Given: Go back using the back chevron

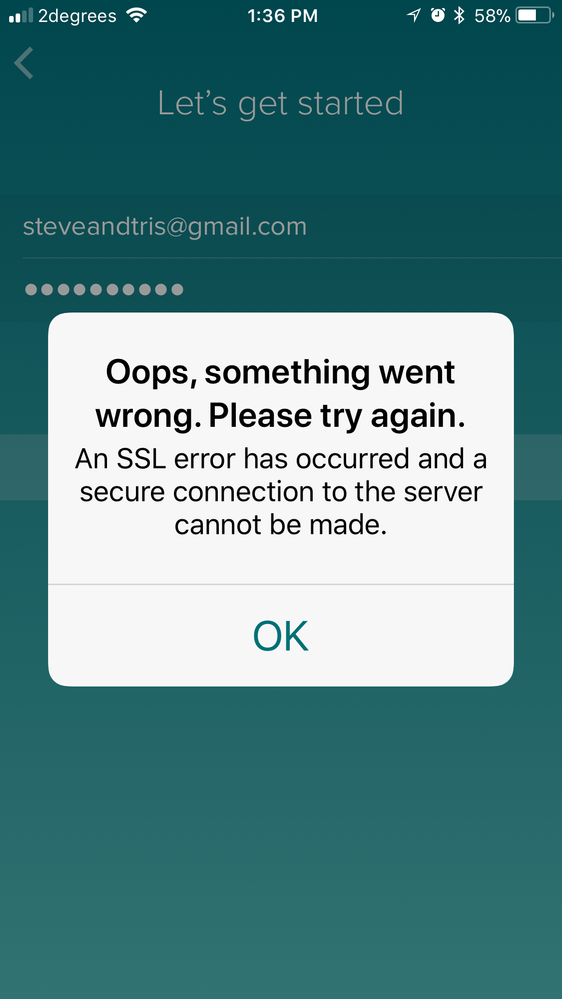Looking at the screenshot, I should pos(24,63).
